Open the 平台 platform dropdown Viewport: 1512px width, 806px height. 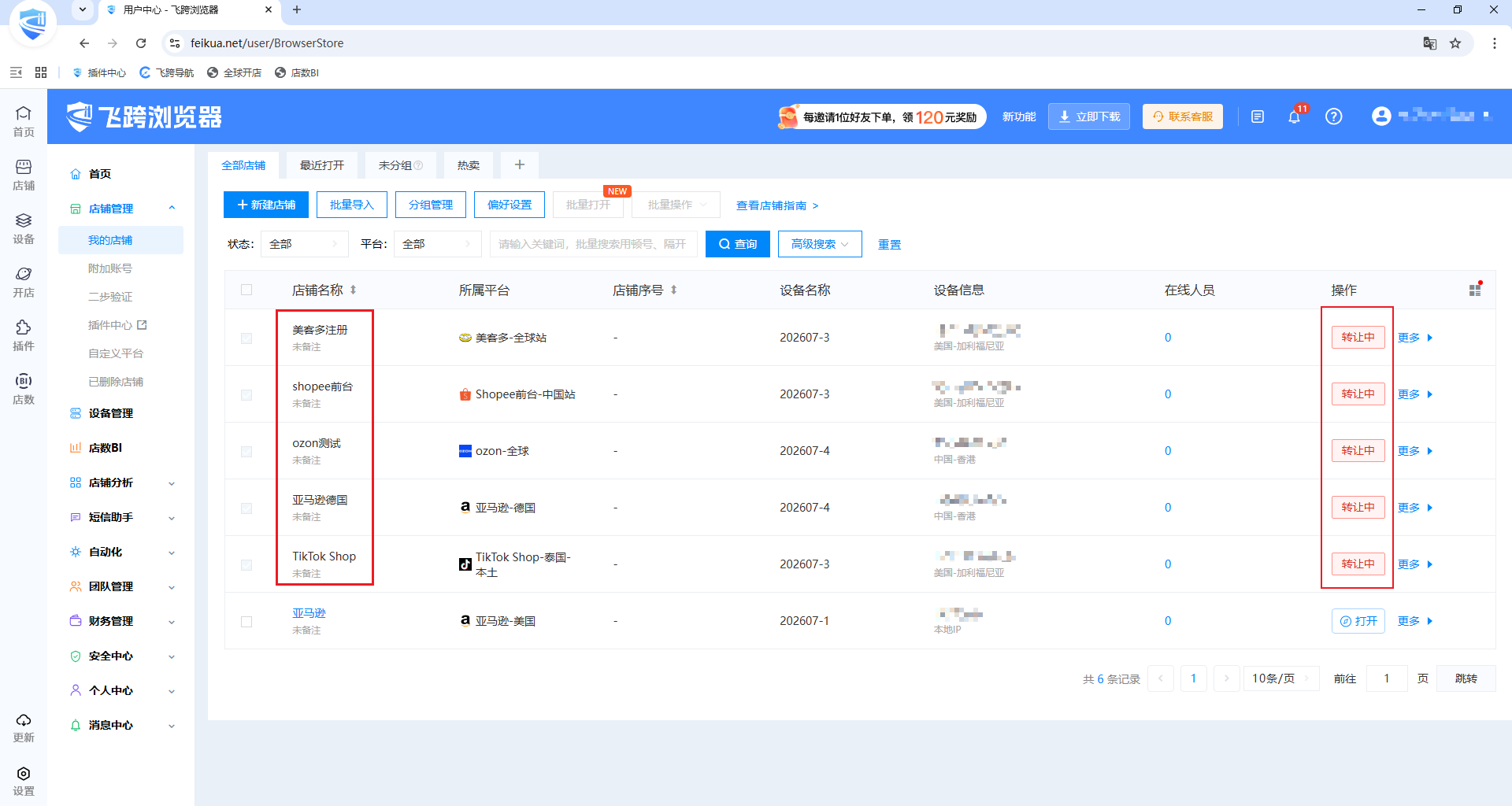(437, 244)
